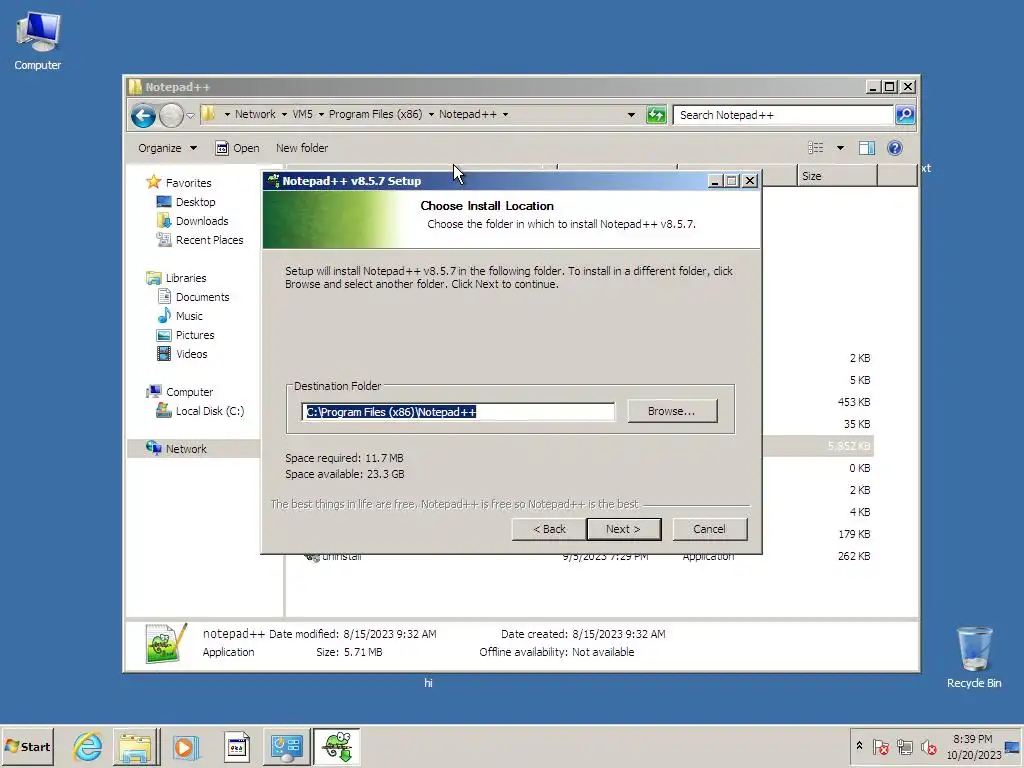Viewport: 1024px width, 768px height.
Task: Click the VM5 breadcrumb segment
Action: point(302,114)
